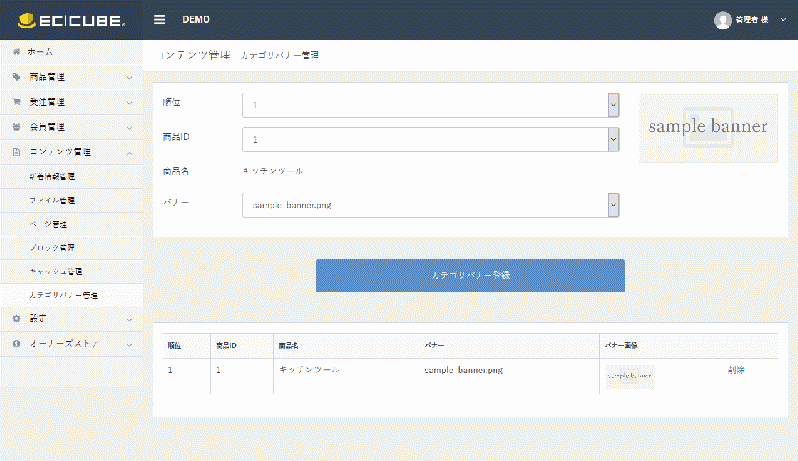
Task: Click the sample banner thumbnail in table
Action: 629,376
